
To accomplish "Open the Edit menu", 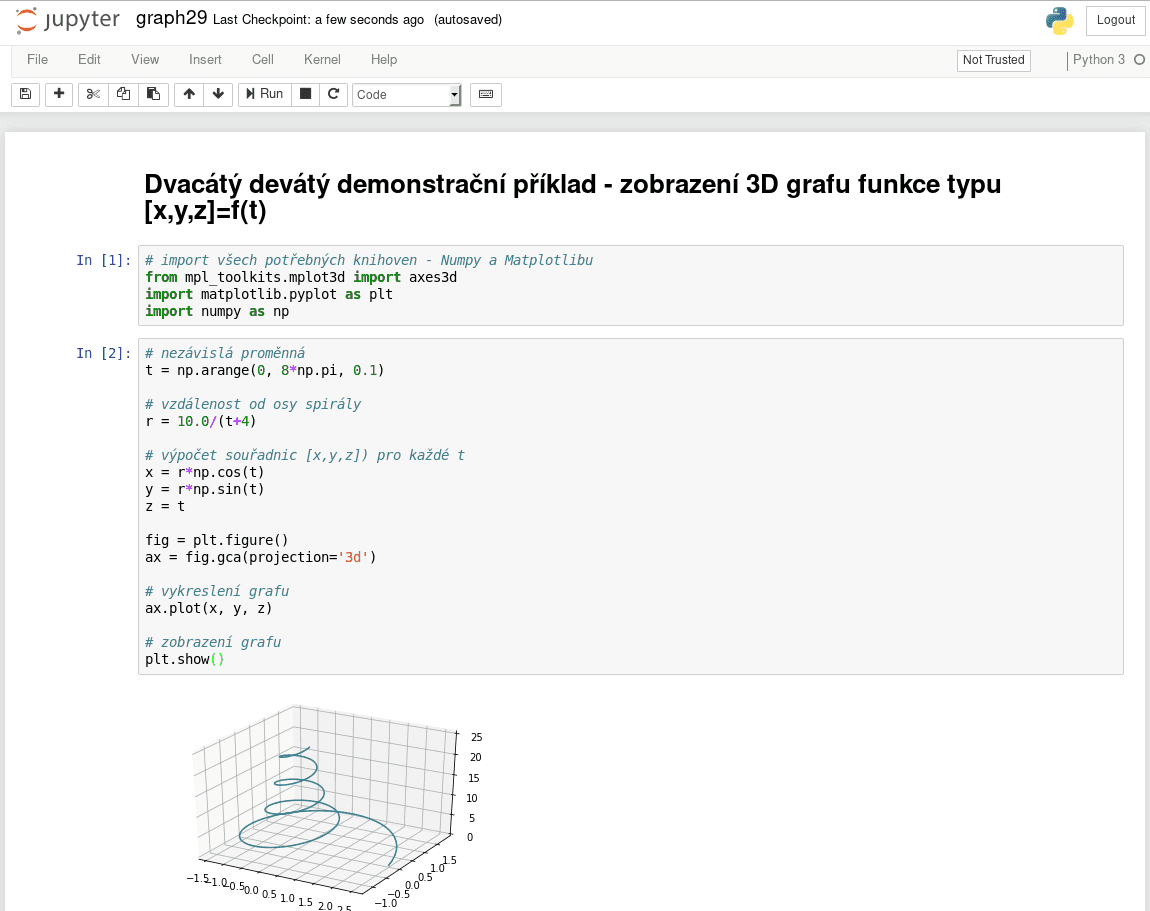I will [89, 60].
